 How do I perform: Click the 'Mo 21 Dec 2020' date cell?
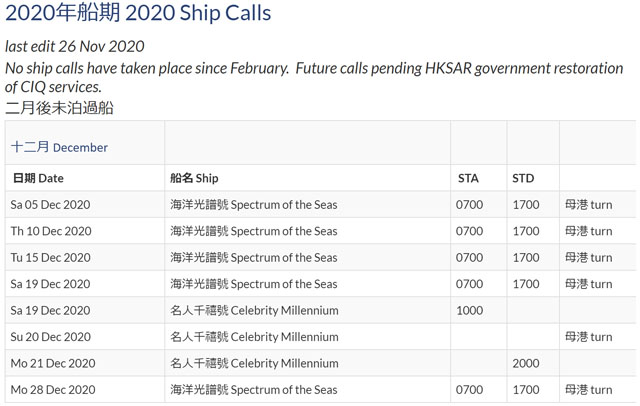point(53,363)
